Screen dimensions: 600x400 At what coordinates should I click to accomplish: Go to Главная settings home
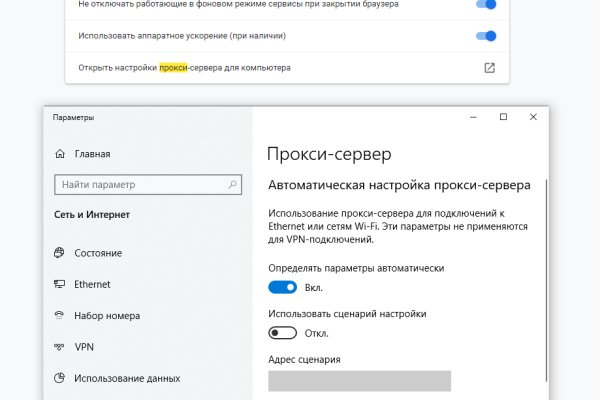[x=92, y=154]
